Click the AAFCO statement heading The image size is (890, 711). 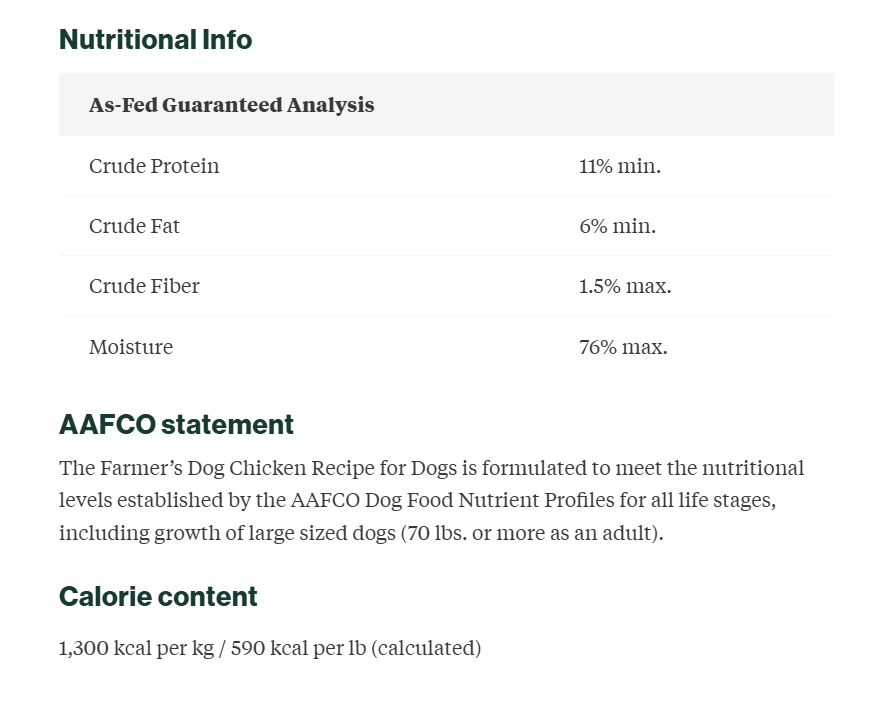point(177,424)
